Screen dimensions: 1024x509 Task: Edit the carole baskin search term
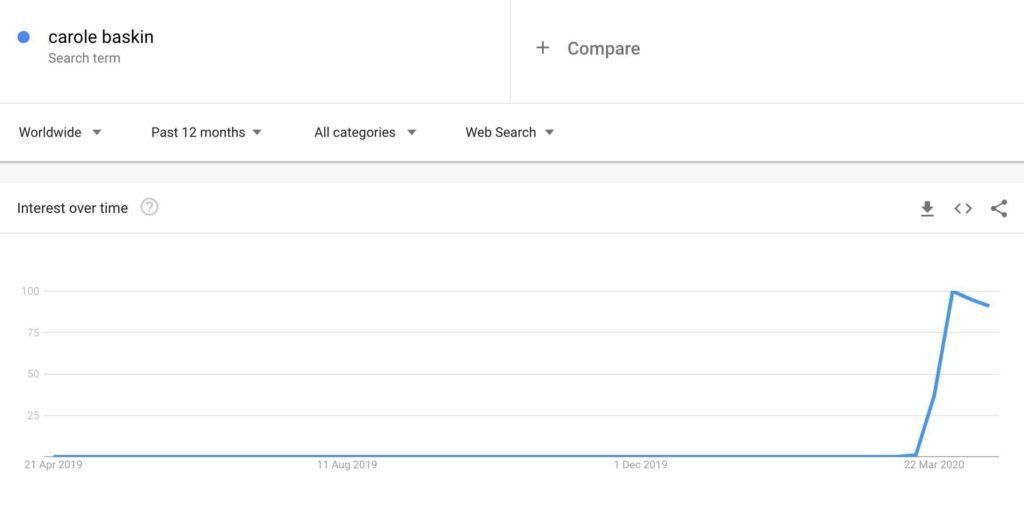click(x=101, y=37)
